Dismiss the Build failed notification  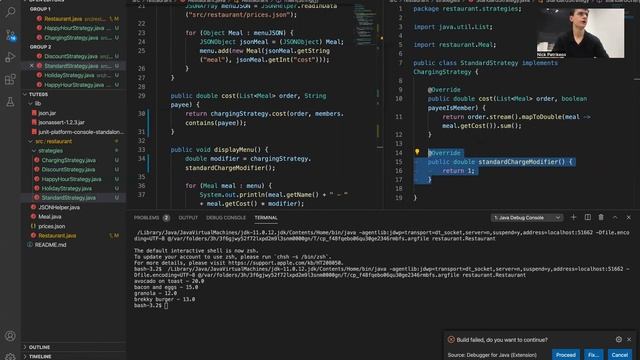(x=629, y=339)
